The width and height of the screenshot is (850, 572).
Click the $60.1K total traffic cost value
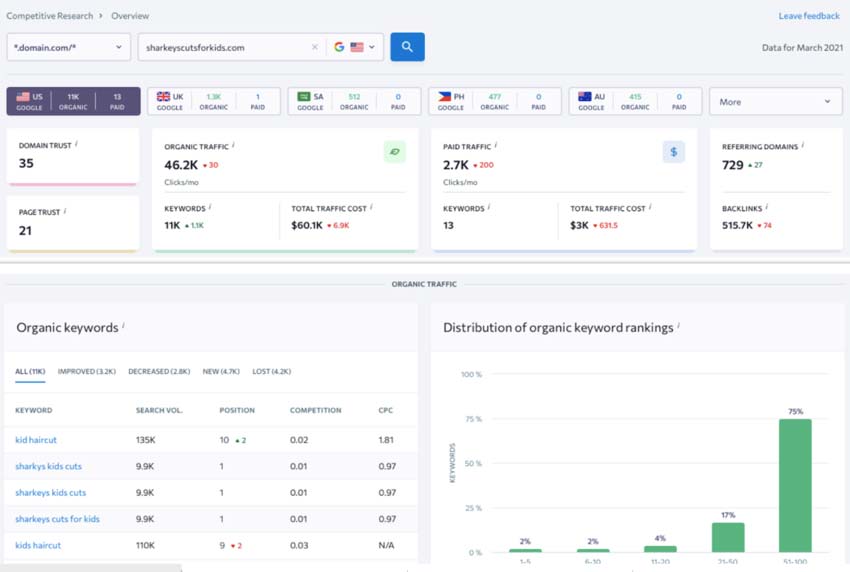(307, 225)
